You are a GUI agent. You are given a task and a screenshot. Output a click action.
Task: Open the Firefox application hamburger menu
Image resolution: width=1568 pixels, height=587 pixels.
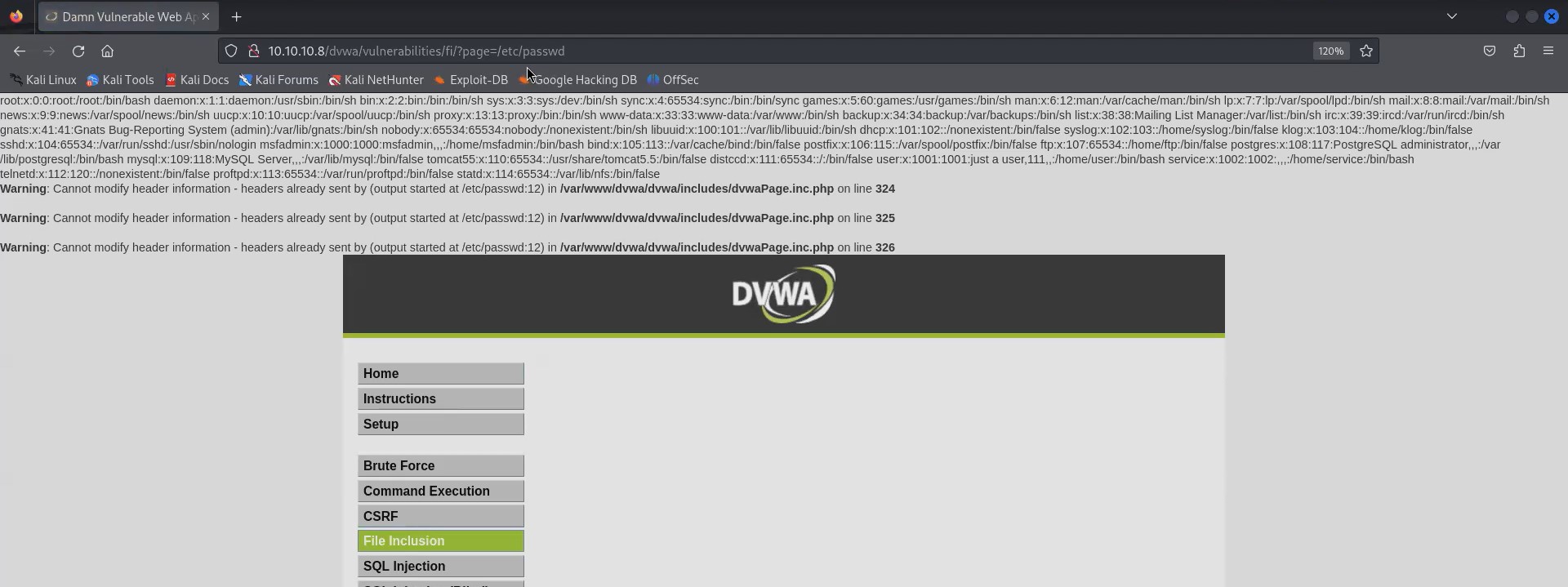pos(1548,51)
